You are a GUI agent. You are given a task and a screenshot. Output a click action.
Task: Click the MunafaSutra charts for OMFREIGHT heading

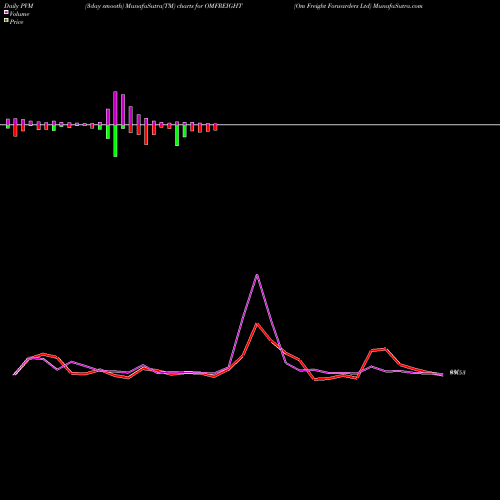(x=164, y=6)
